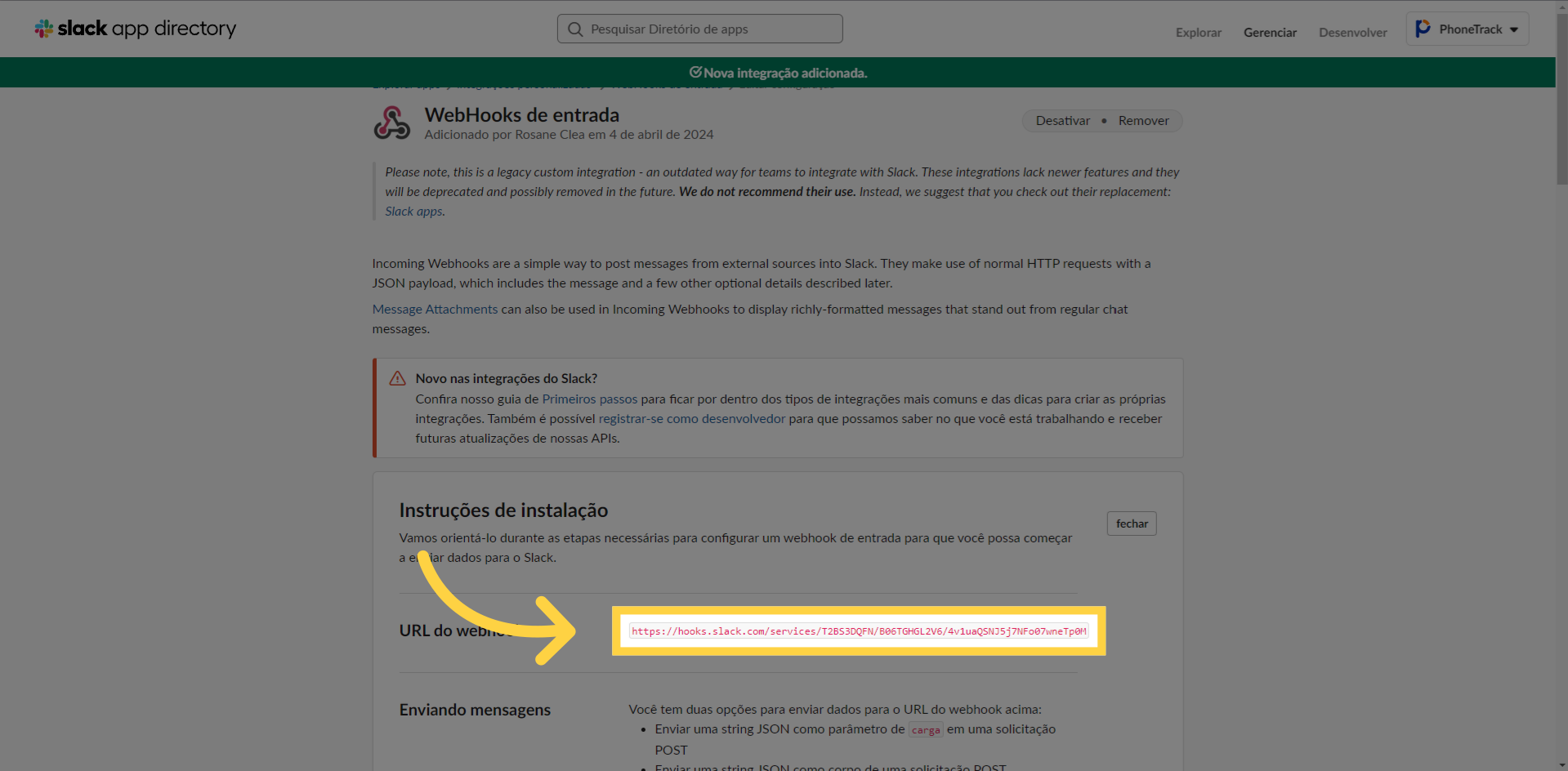The height and width of the screenshot is (771, 1568).
Task: Open the Message Attachments link
Action: click(435, 310)
